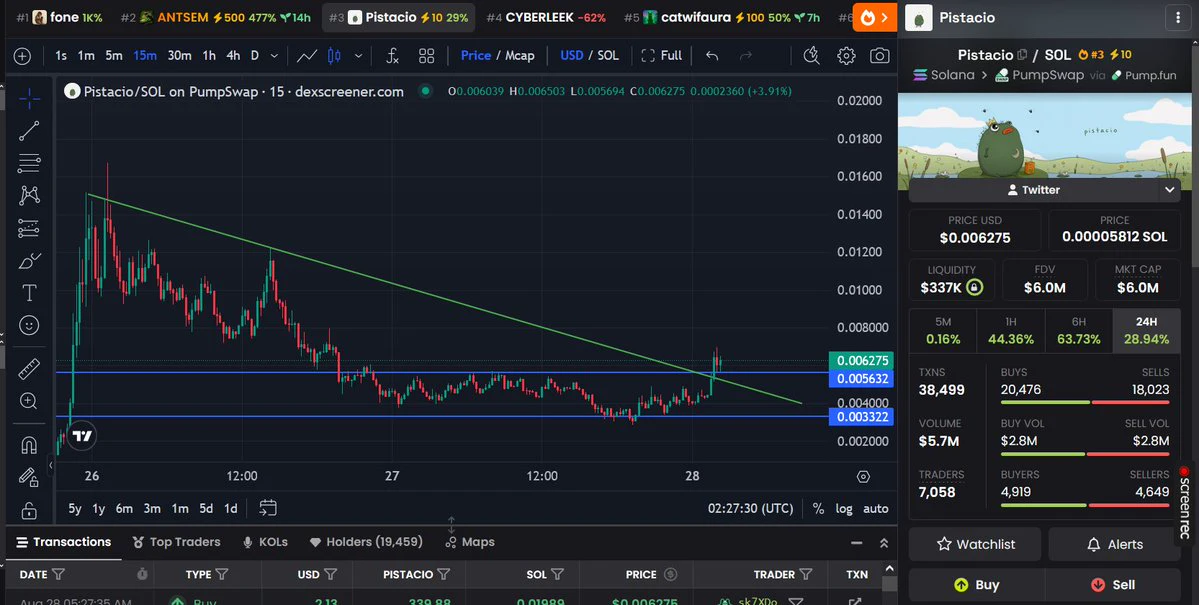Select the ANTSEM trending token tab
This screenshot has height=605, width=1199.
click(x=216, y=18)
